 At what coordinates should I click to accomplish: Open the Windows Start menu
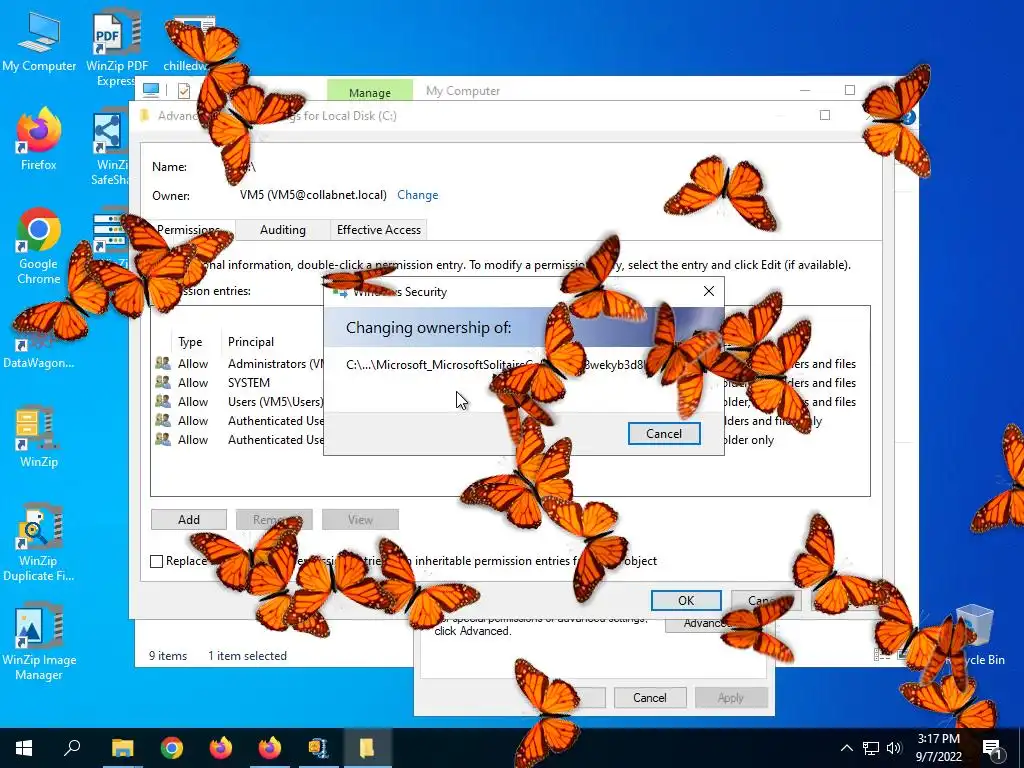(24, 748)
